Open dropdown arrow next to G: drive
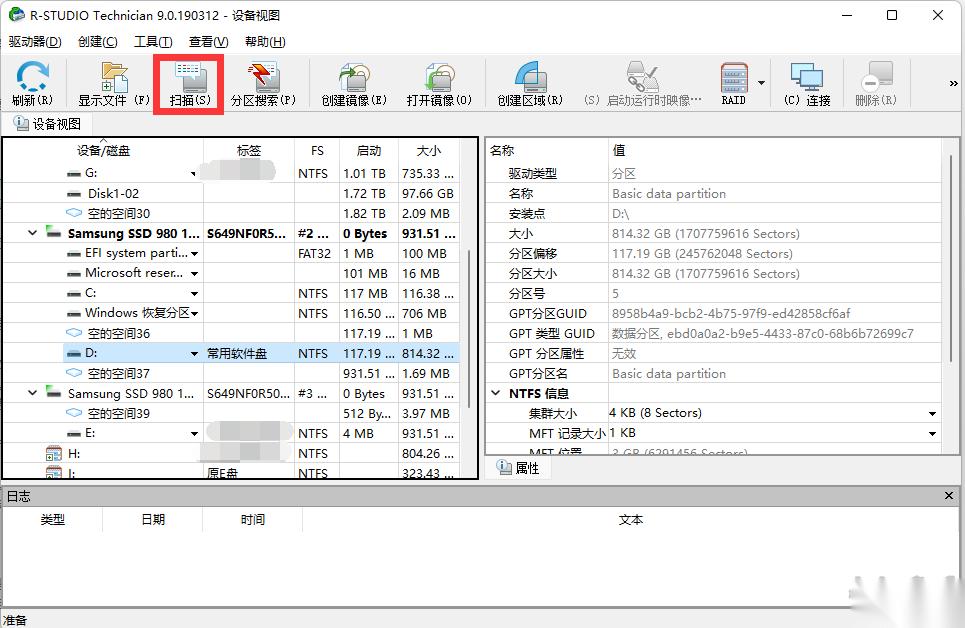This screenshot has width=965, height=628. (x=193, y=174)
